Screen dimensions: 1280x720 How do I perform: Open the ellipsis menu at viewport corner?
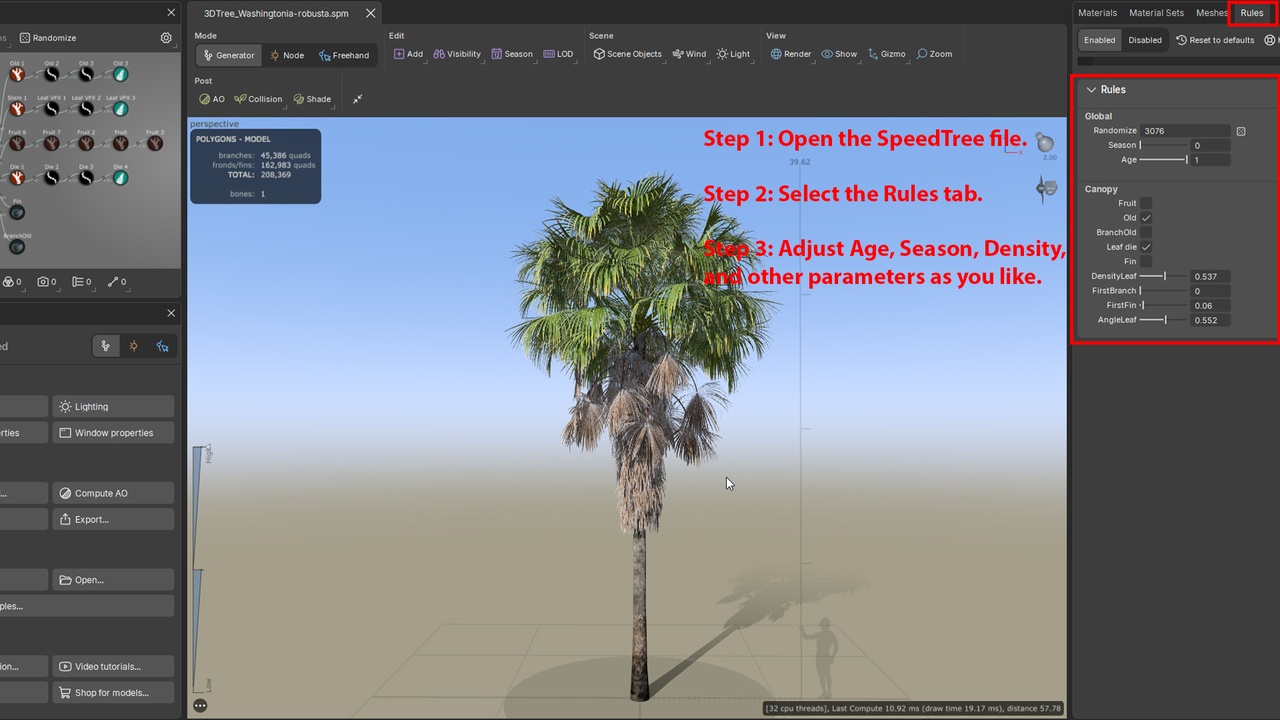[200, 705]
